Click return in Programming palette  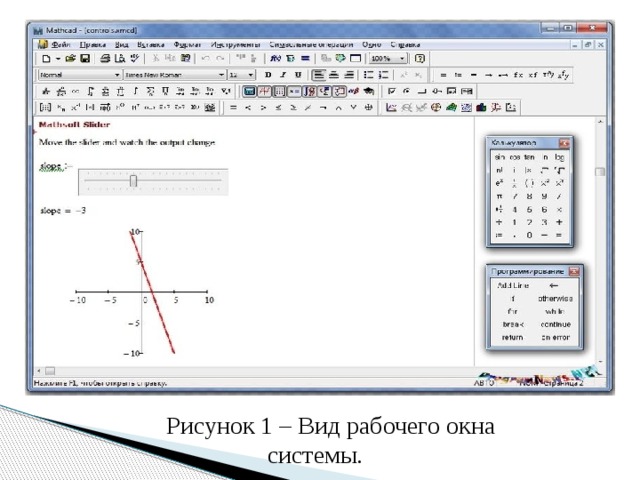point(512,338)
